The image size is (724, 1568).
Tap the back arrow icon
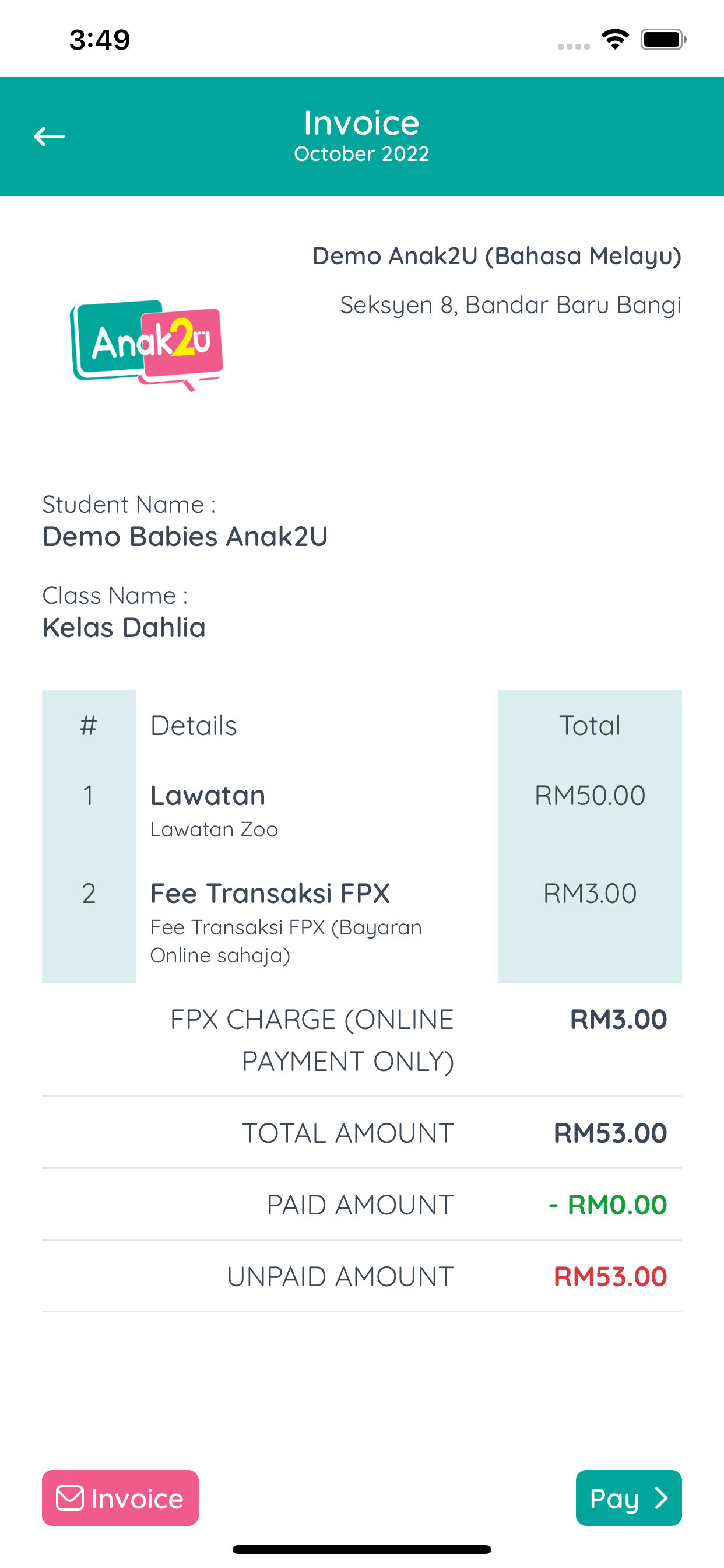pyautogui.click(x=48, y=136)
